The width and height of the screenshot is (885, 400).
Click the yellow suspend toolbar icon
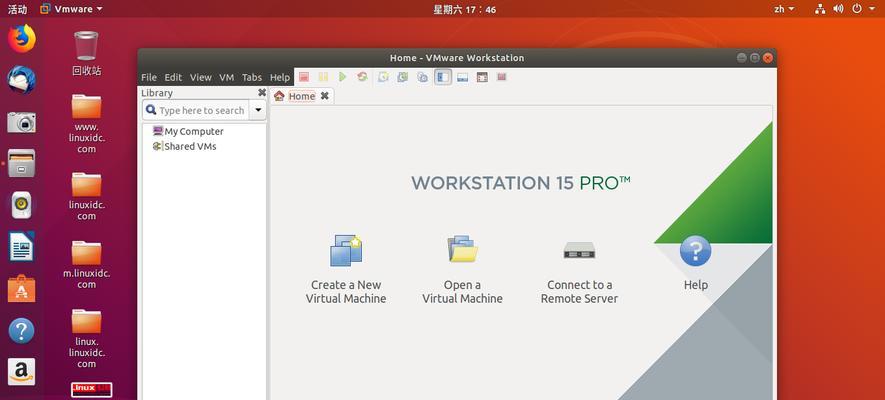tap(323, 77)
